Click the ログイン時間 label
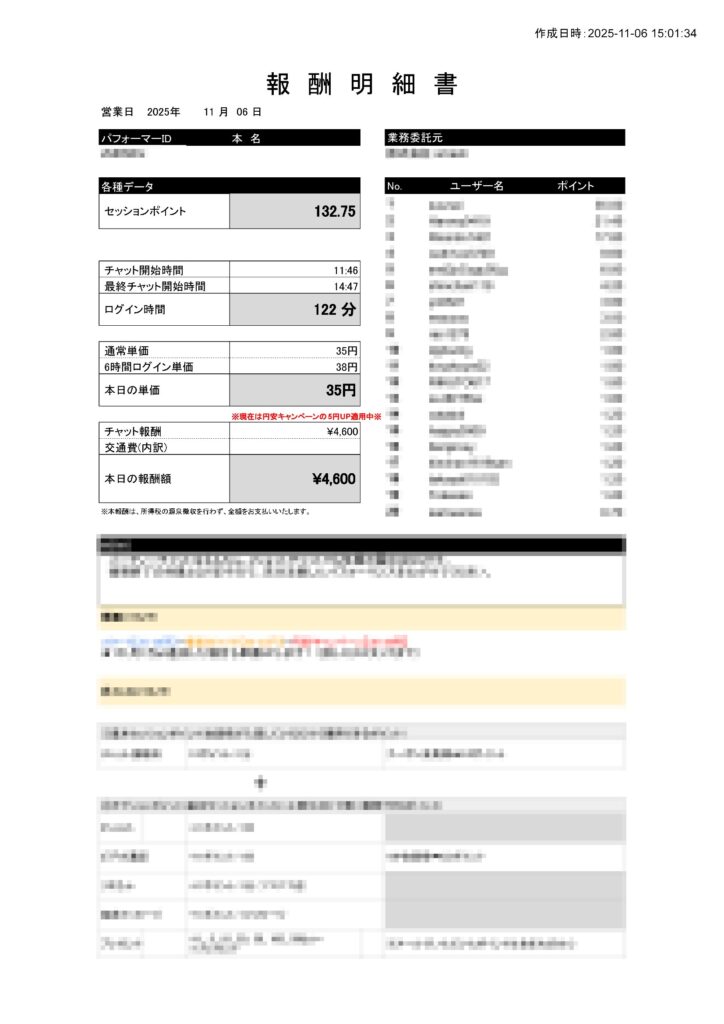Screen dimensions: 724x1024 click(134, 310)
